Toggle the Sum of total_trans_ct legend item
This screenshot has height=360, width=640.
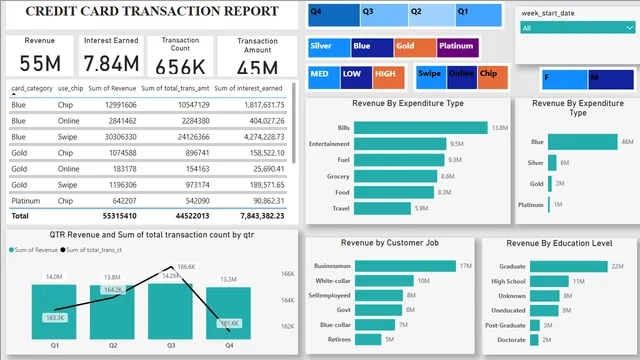tap(91, 250)
